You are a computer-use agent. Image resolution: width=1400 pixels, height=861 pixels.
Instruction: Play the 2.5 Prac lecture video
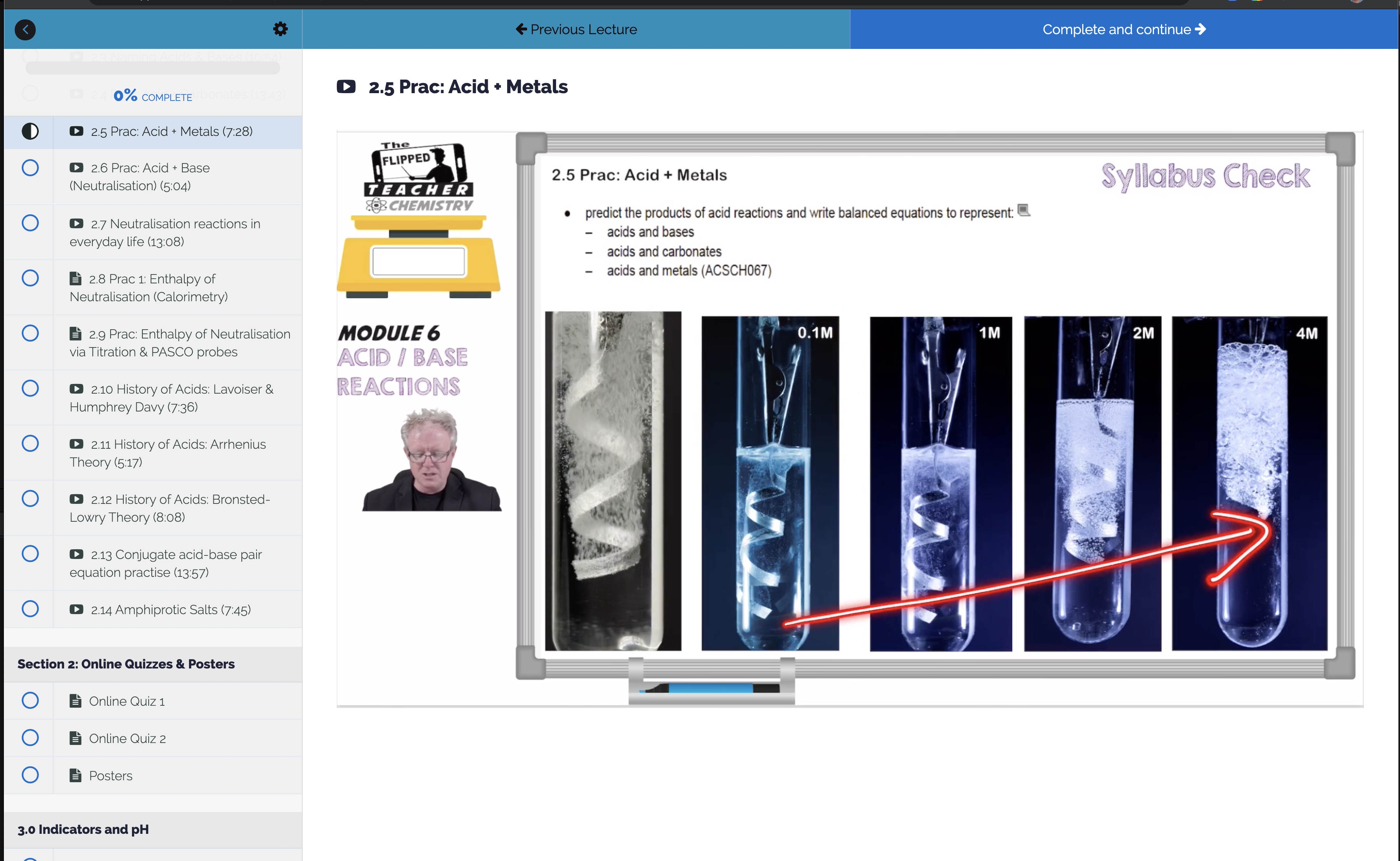[849, 419]
